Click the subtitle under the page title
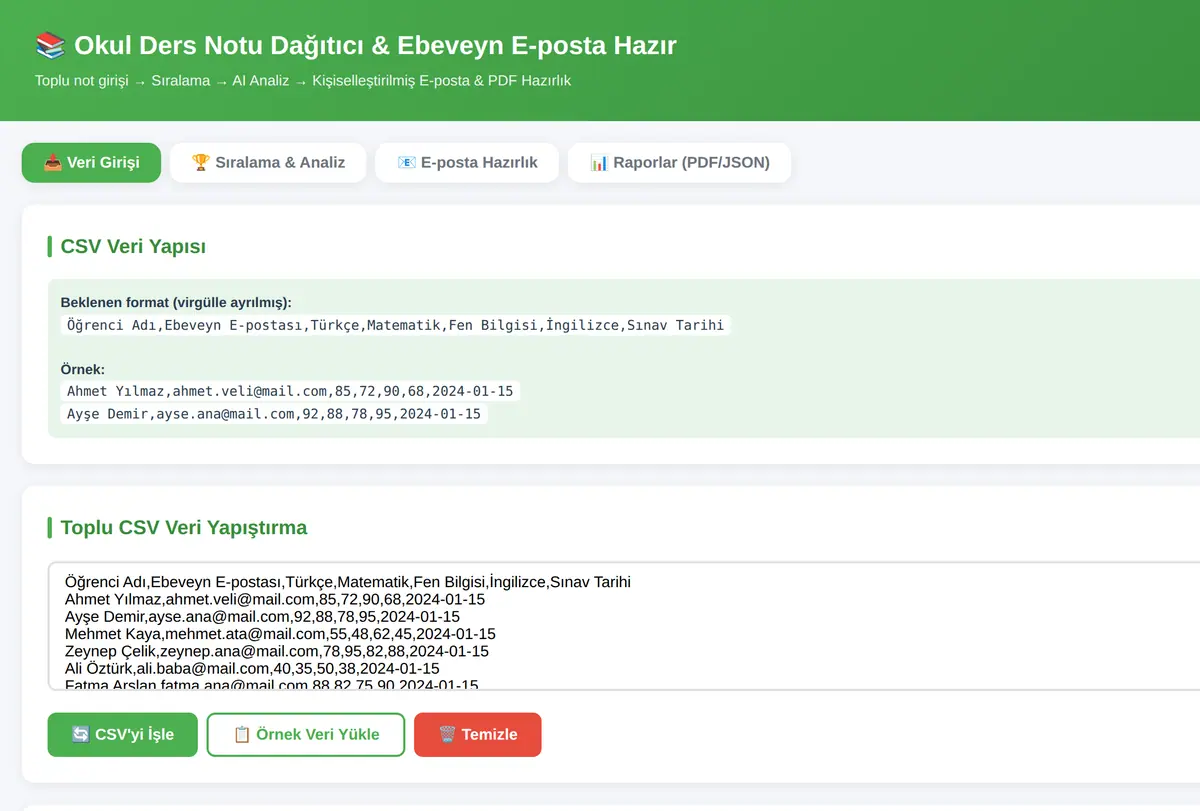 pyautogui.click(x=303, y=80)
